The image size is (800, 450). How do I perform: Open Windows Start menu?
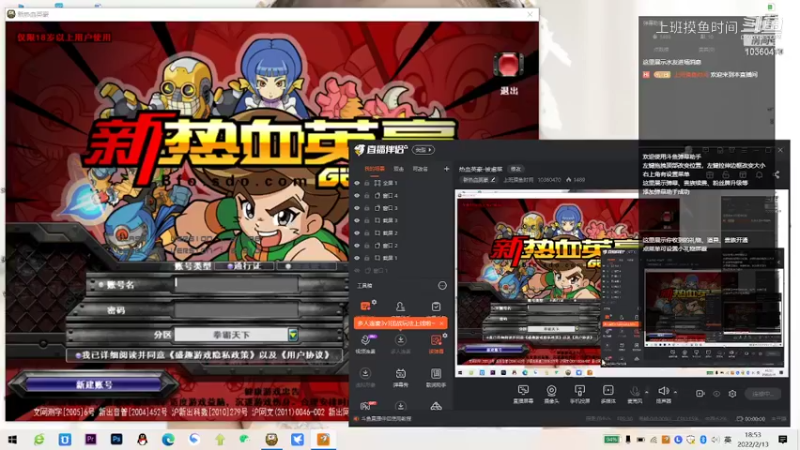12,439
